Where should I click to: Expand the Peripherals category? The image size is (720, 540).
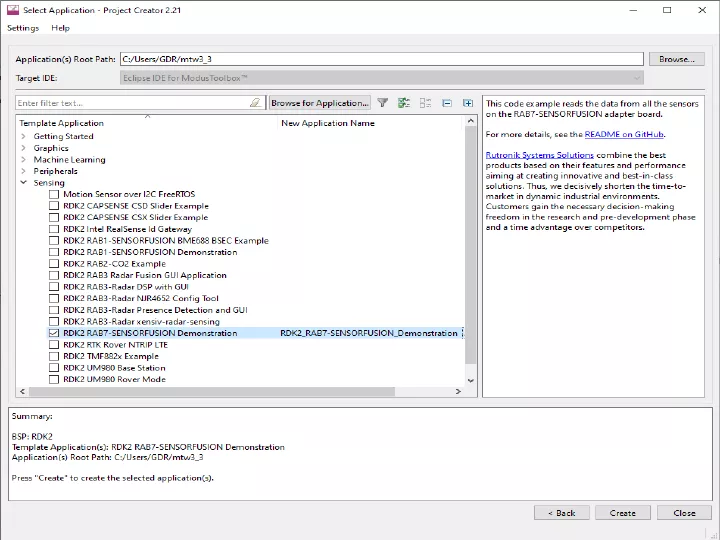[x=23, y=171]
